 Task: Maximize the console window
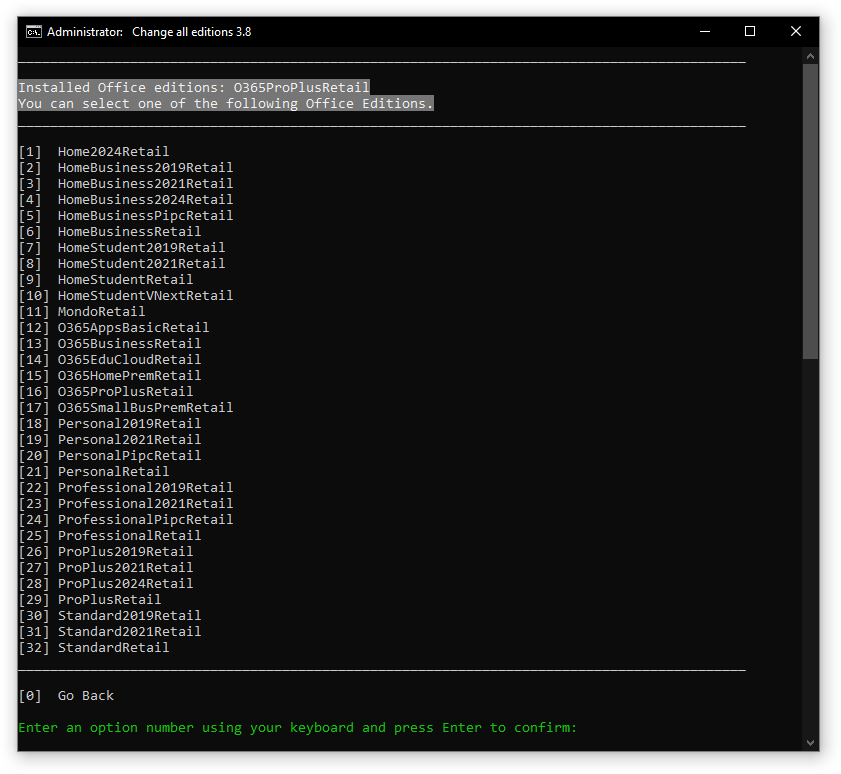point(750,31)
